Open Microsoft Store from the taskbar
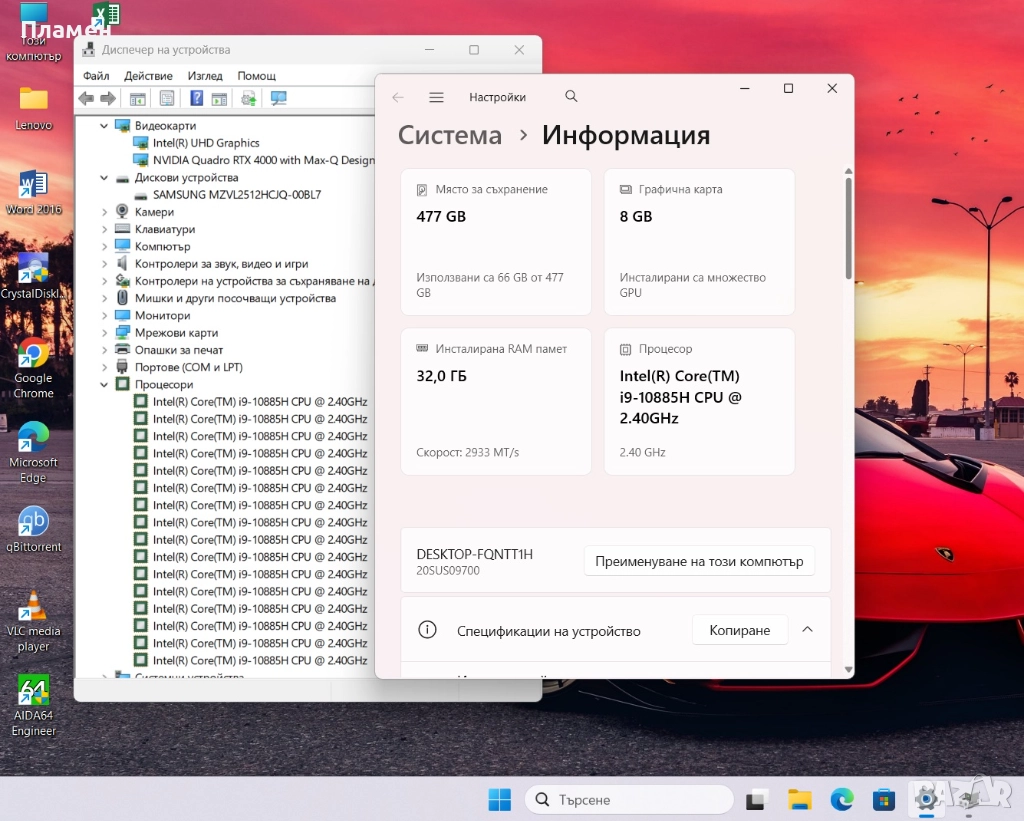Image resolution: width=1024 pixels, height=821 pixels. point(883,799)
